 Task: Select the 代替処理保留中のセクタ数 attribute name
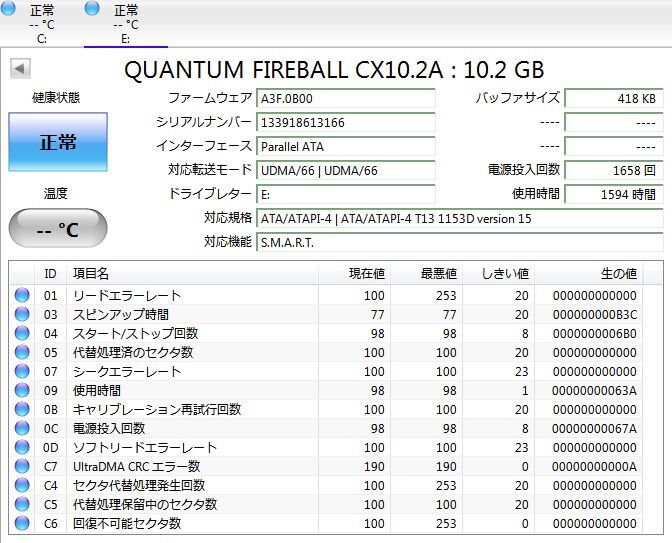point(145,504)
